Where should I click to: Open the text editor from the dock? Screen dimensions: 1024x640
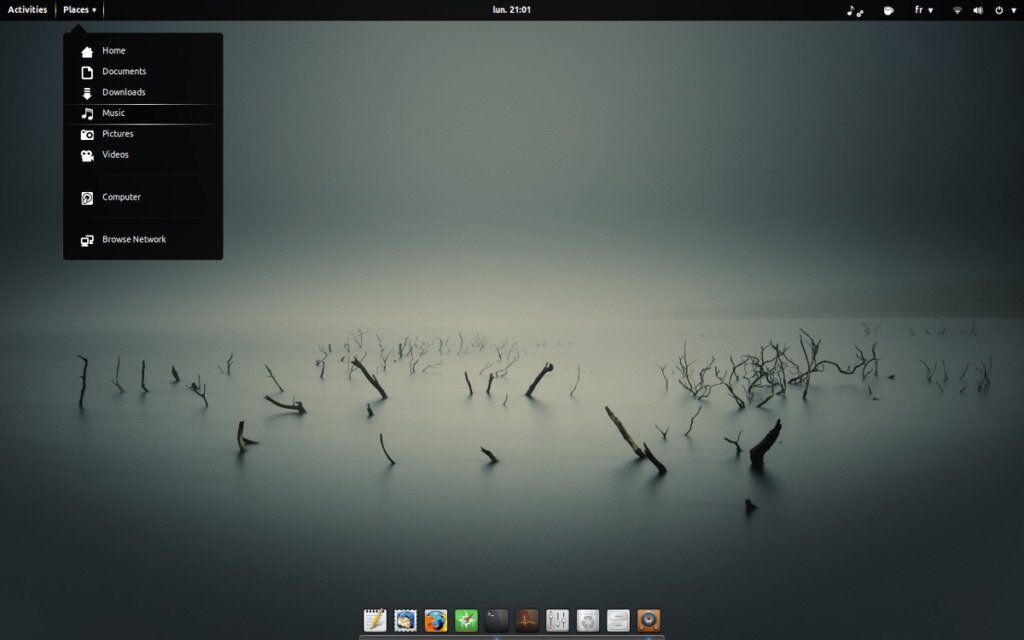(375, 620)
